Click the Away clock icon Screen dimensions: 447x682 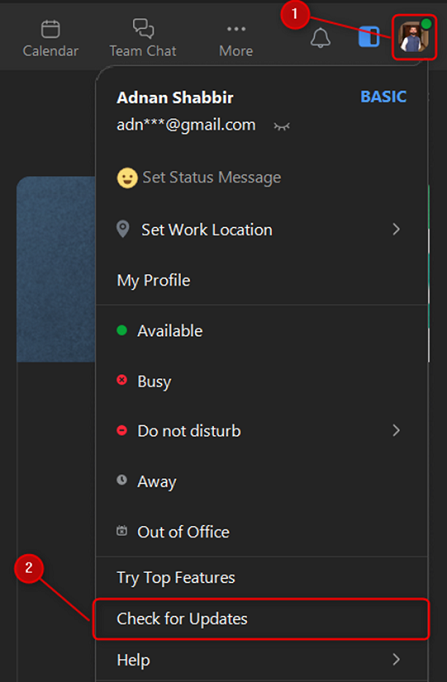pyautogui.click(x=122, y=480)
